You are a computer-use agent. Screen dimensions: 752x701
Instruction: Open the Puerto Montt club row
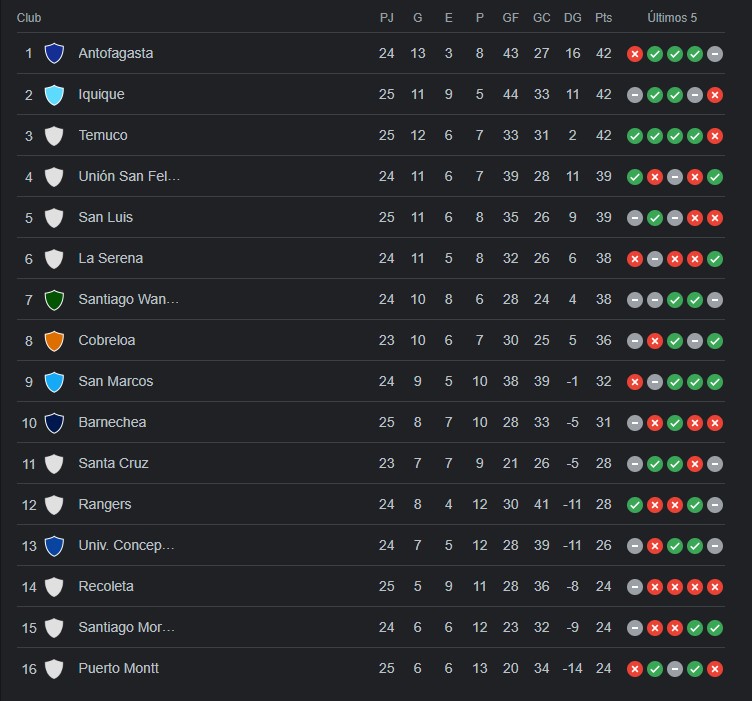pos(371,668)
